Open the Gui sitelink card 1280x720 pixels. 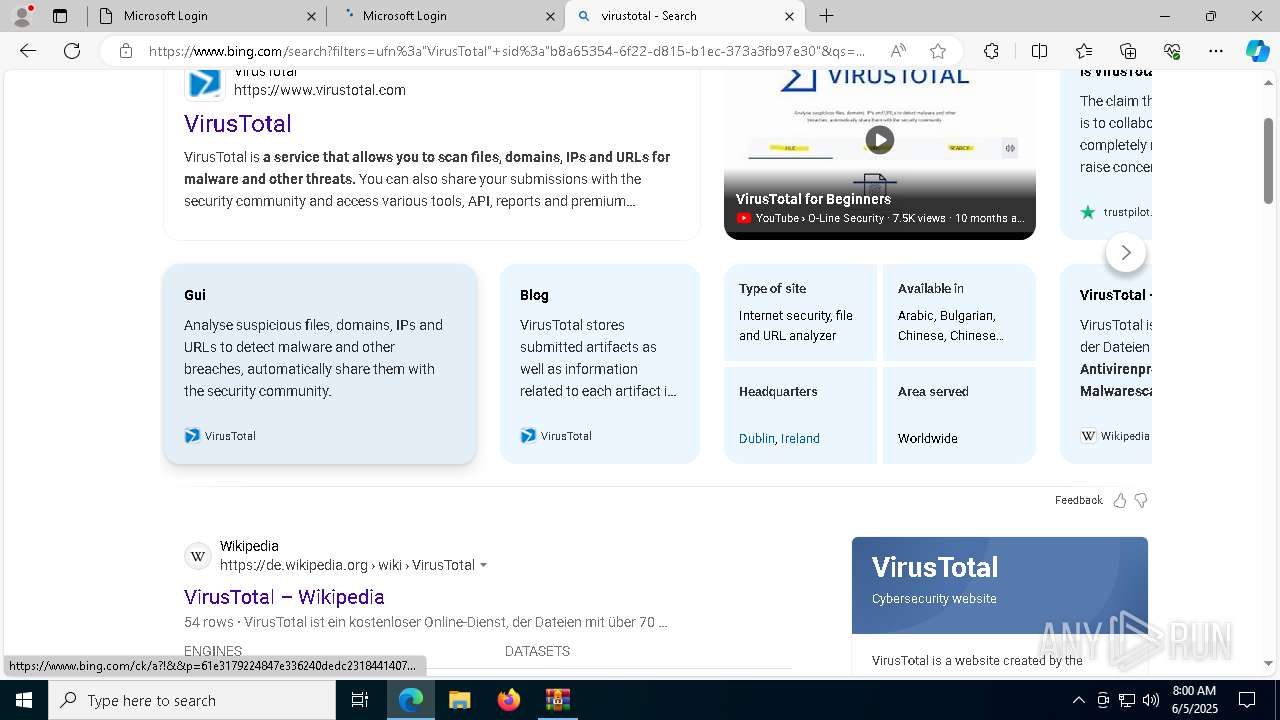pyautogui.click(x=320, y=364)
